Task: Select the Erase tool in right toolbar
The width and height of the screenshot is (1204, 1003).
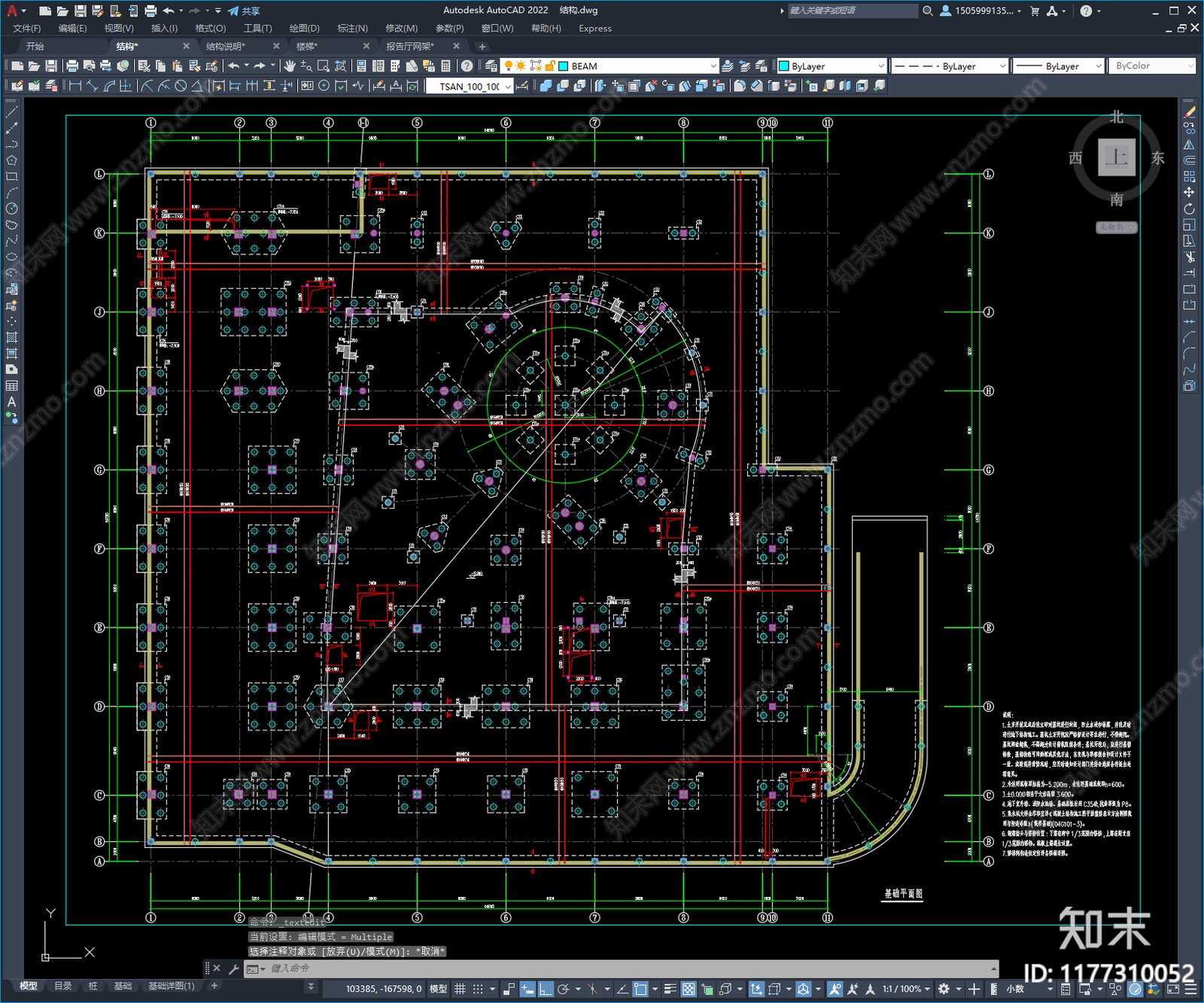Action: click(1189, 112)
